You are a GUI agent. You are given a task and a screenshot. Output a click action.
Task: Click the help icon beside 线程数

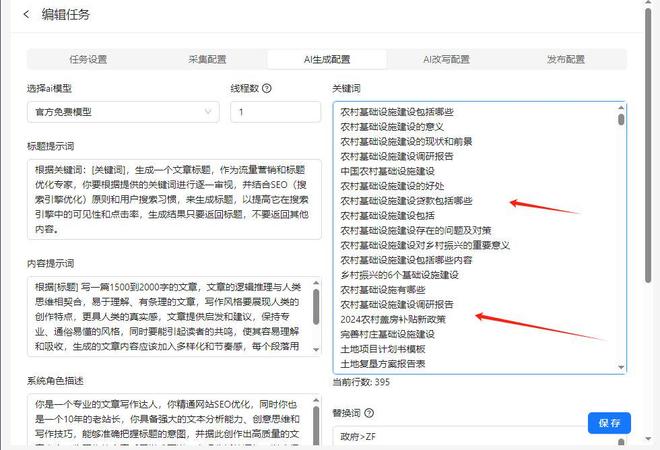[x=267, y=88]
